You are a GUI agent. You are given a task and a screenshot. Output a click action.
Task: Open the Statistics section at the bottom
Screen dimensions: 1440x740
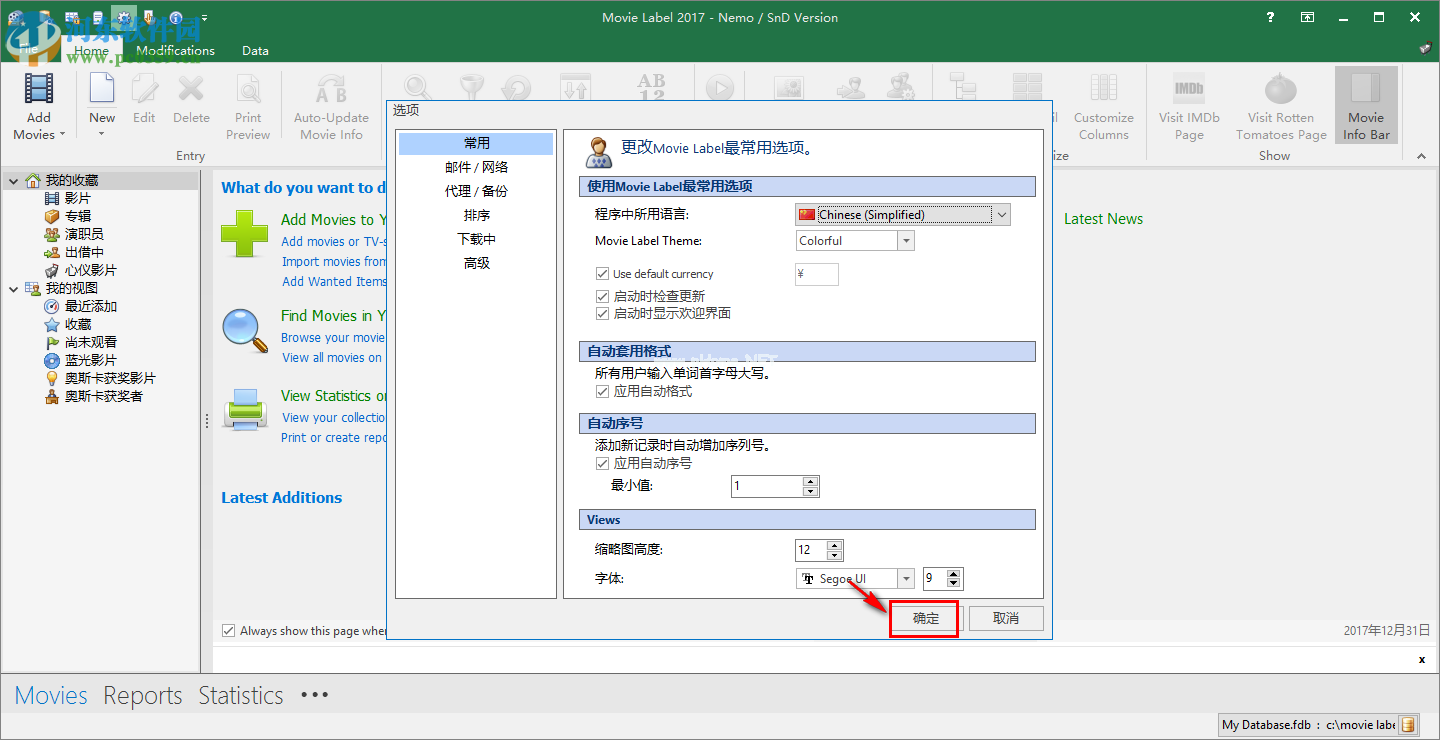[x=241, y=695]
